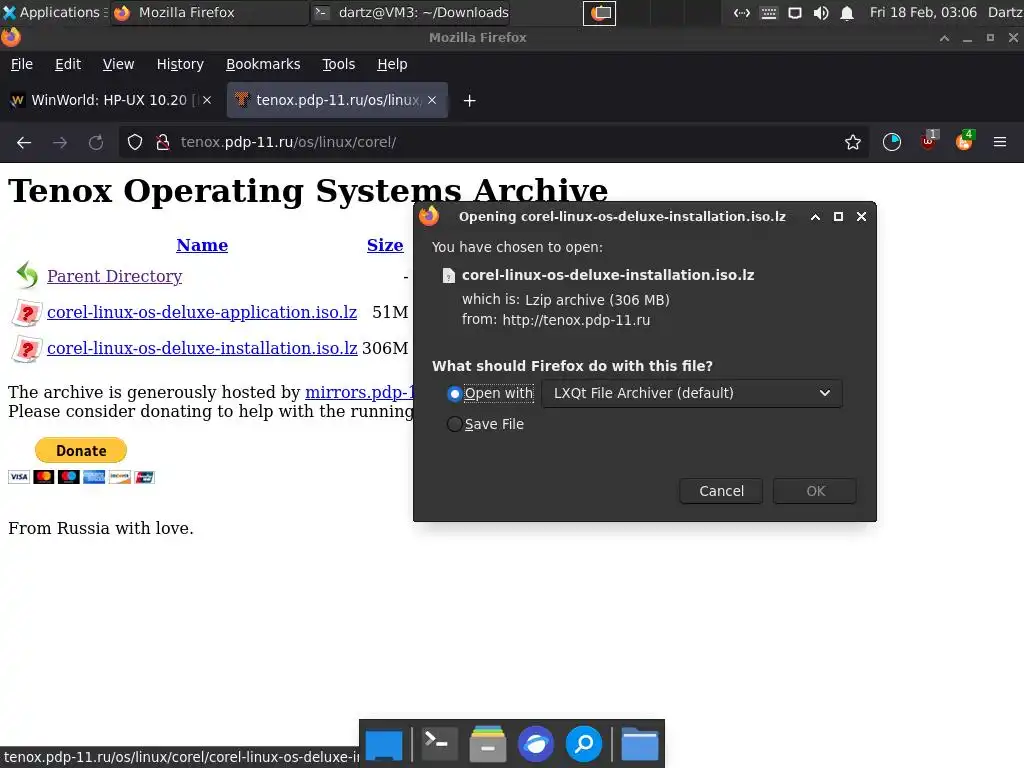Close the Opening corel-linux dialog with its X
Viewport: 1024px width, 768px height.
click(x=861, y=217)
